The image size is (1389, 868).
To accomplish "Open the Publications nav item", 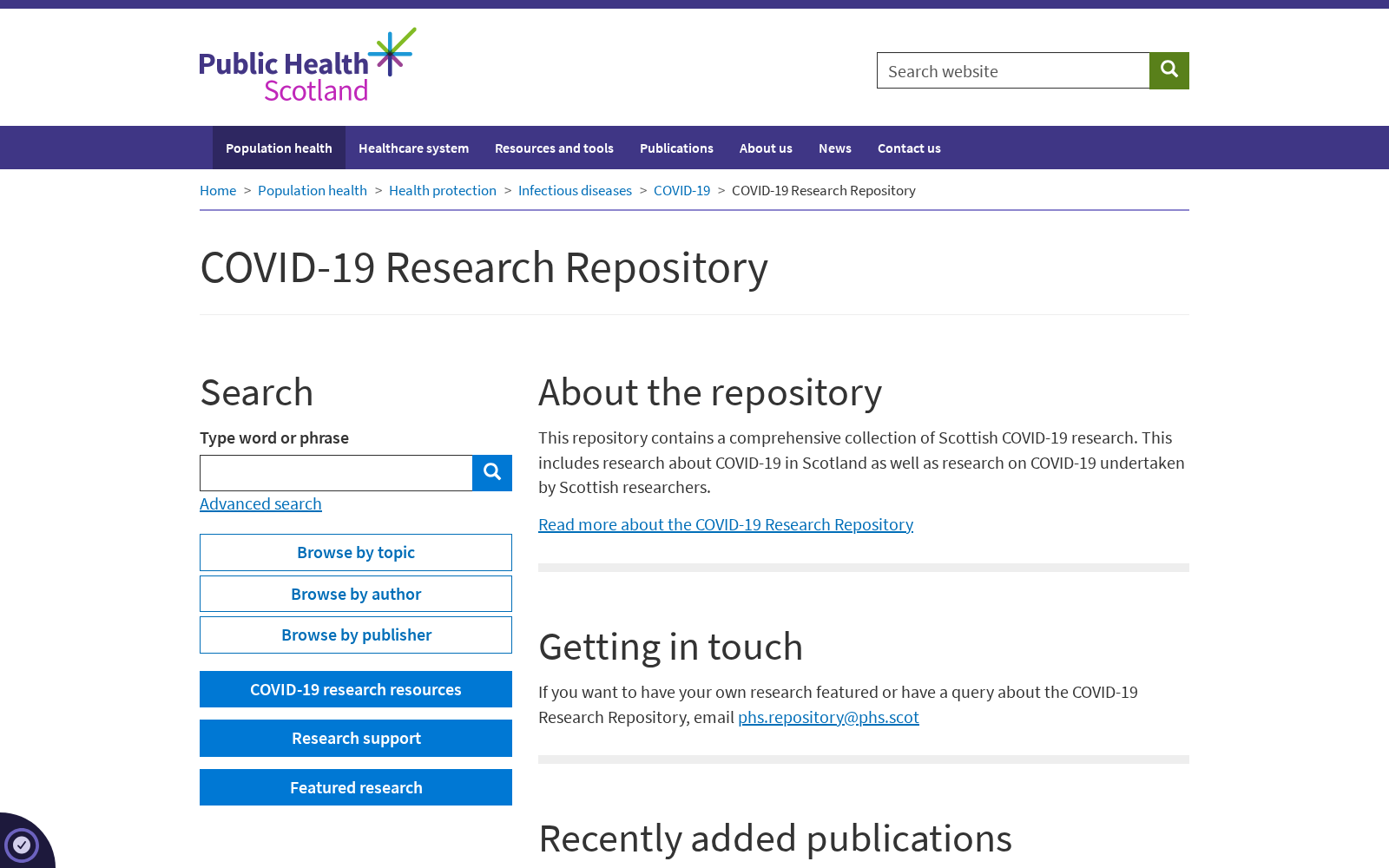I will 676,148.
